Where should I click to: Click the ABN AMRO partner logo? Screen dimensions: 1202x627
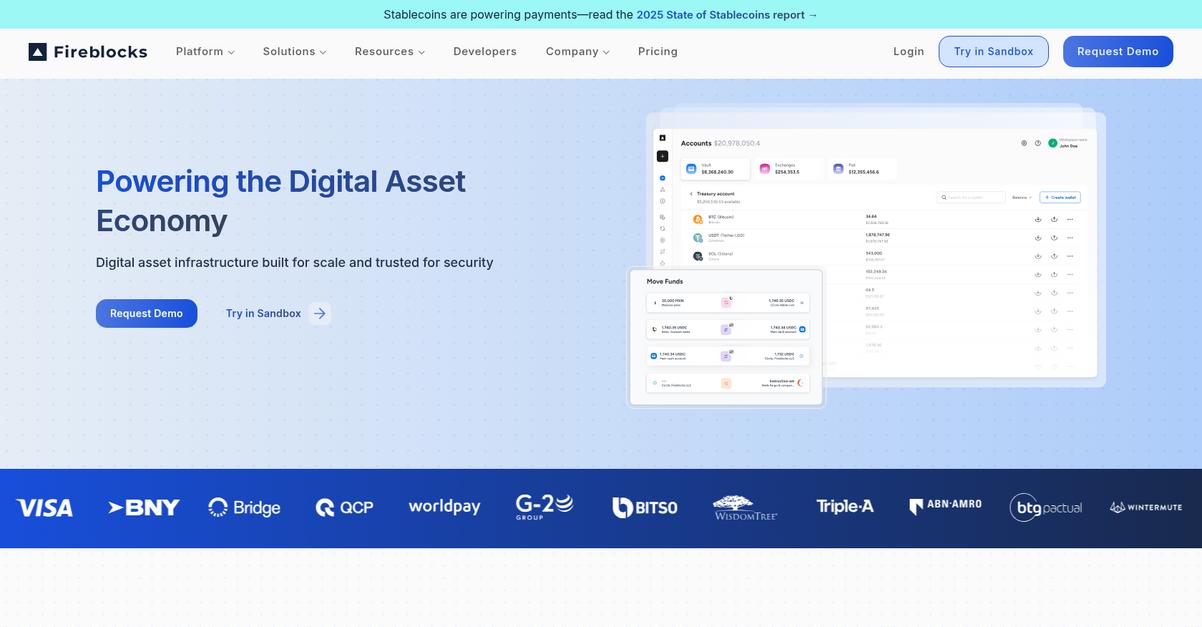click(945, 507)
